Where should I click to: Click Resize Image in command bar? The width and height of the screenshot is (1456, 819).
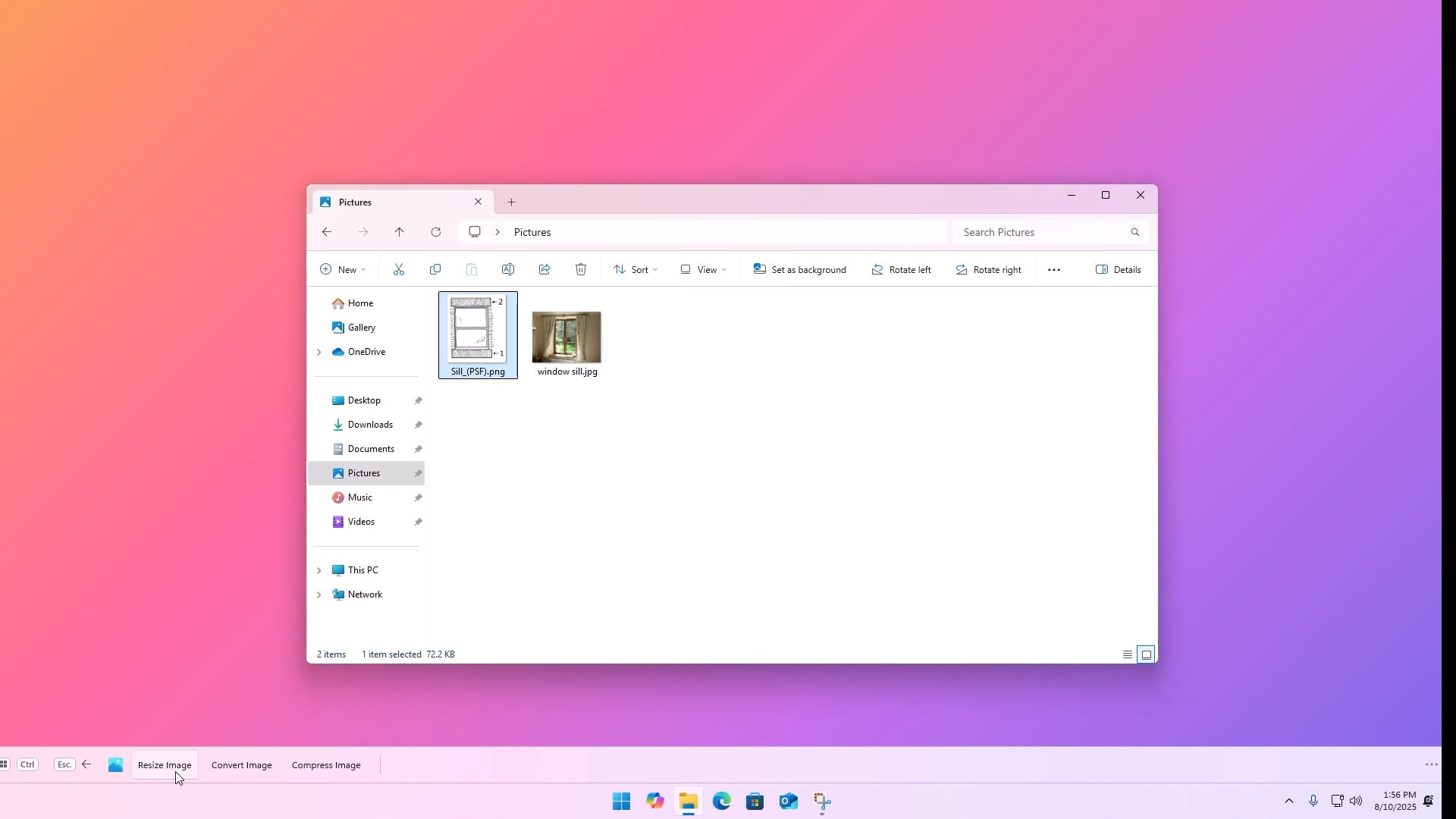pos(165,765)
